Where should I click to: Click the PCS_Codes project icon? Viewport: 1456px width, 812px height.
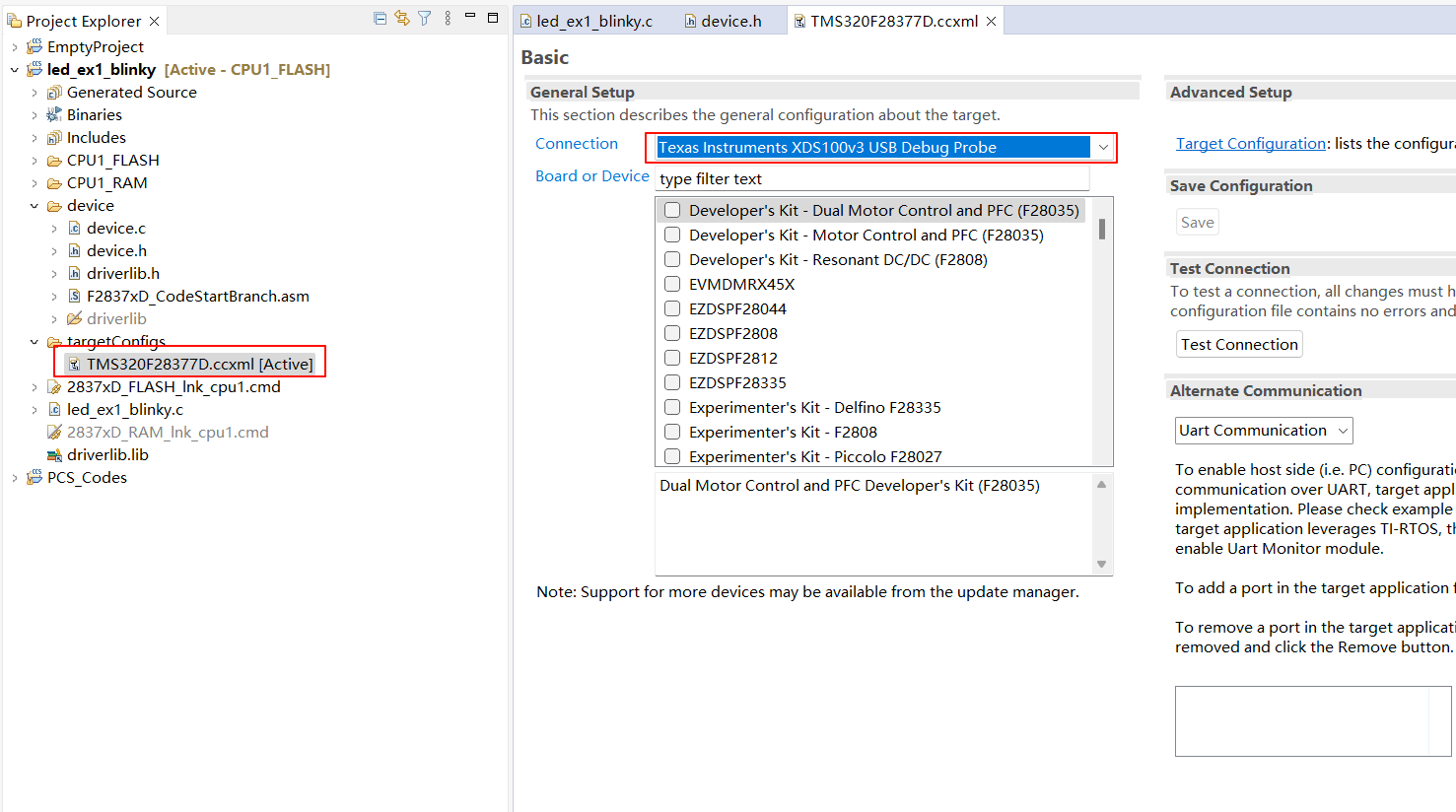tap(35, 478)
